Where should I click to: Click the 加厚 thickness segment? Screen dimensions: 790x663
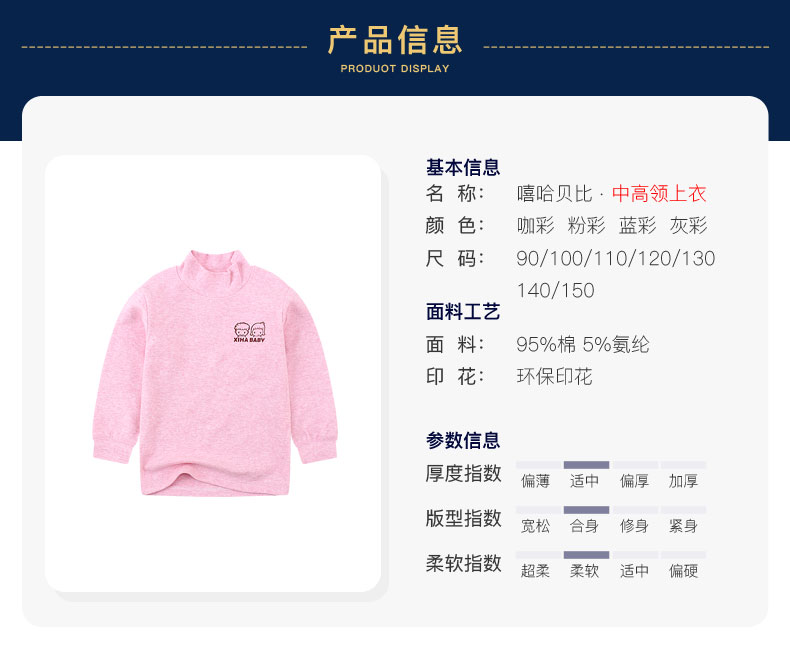pos(684,465)
